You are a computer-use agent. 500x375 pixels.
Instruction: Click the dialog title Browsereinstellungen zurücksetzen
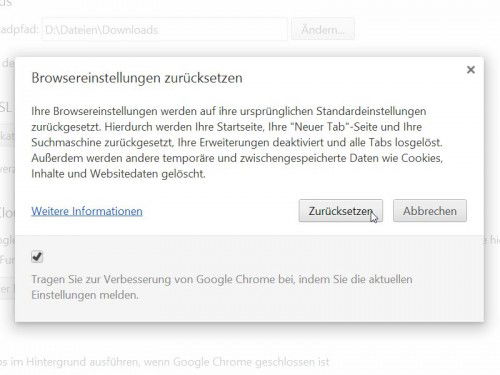(x=137, y=78)
